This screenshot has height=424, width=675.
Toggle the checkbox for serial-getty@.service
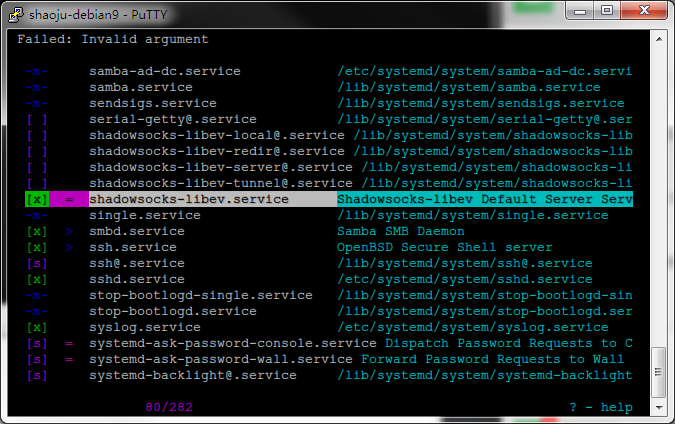[37, 119]
